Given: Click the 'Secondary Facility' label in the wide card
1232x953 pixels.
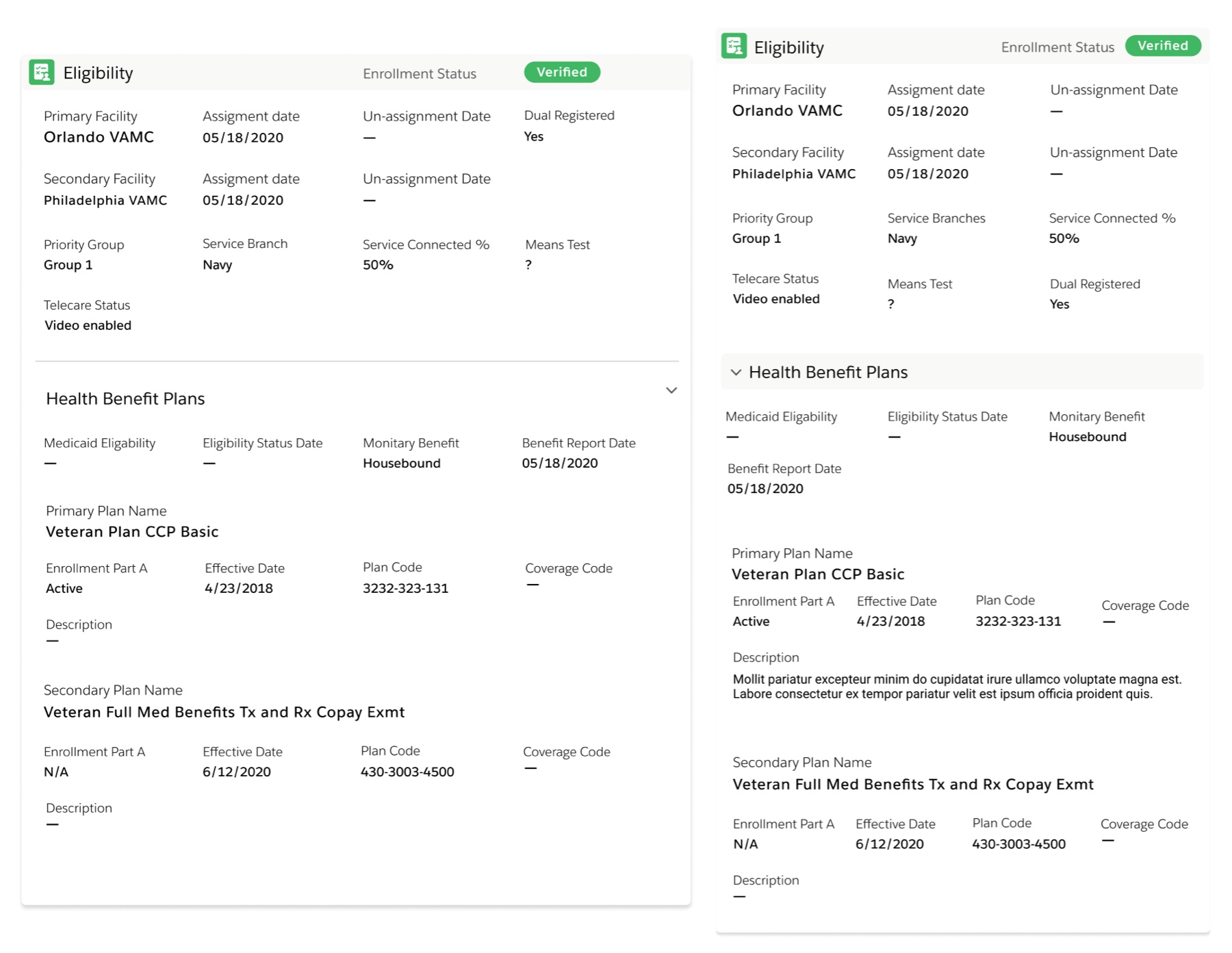Looking at the screenshot, I should (99, 179).
